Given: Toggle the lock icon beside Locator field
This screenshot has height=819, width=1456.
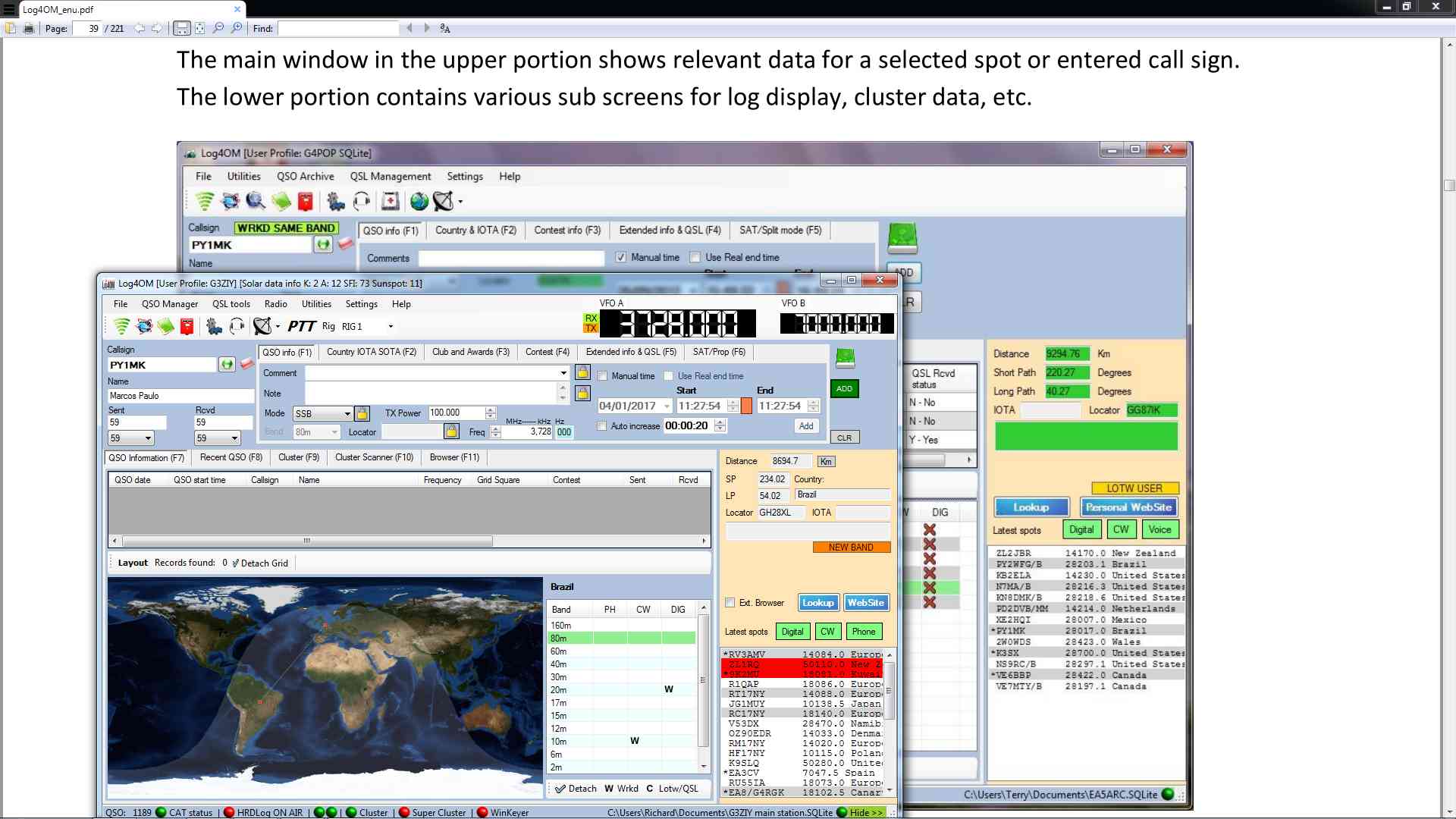Looking at the screenshot, I should 451,431.
